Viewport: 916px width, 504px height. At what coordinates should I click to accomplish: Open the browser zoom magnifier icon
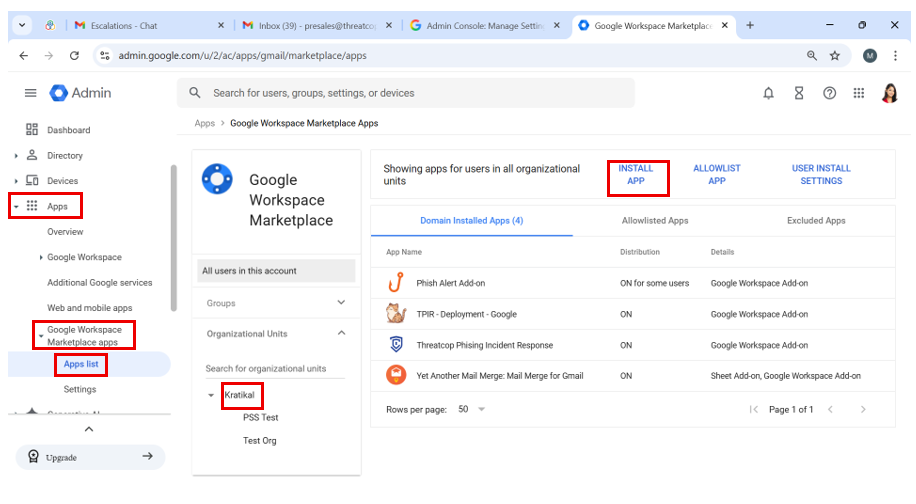(811, 55)
